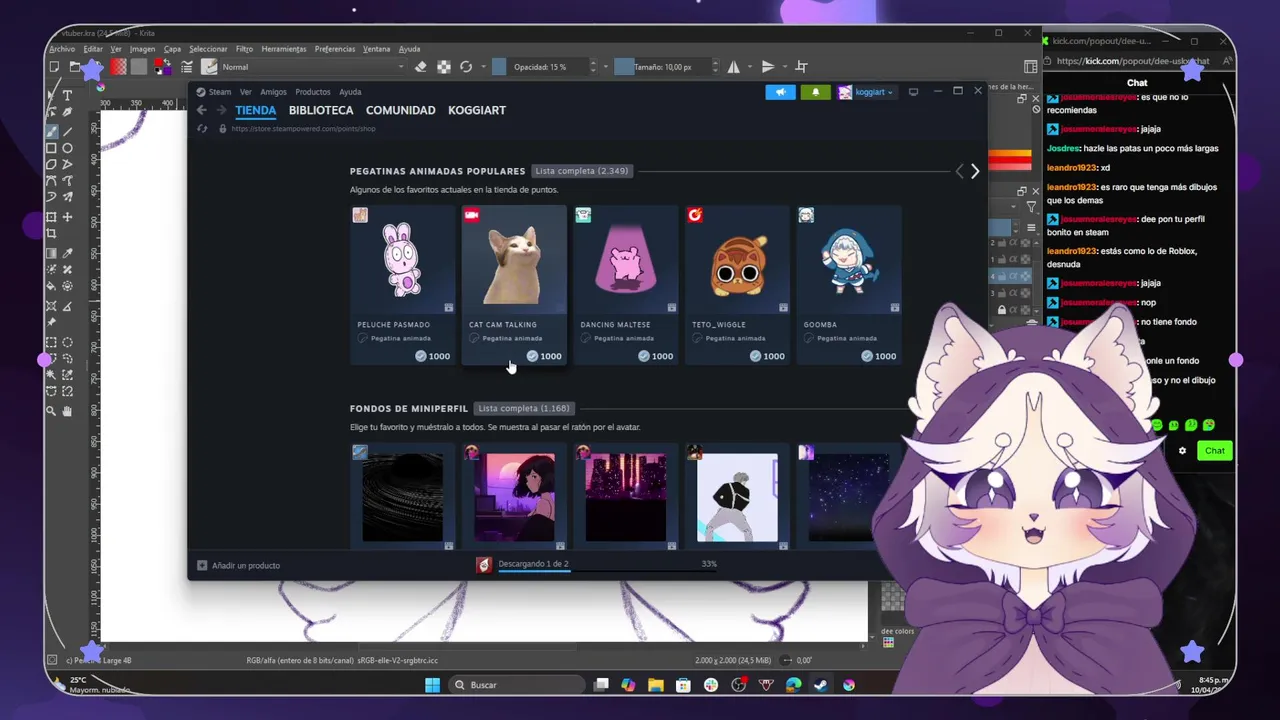Switch to Steam BIBLIOTECA tab

(x=321, y=110)
